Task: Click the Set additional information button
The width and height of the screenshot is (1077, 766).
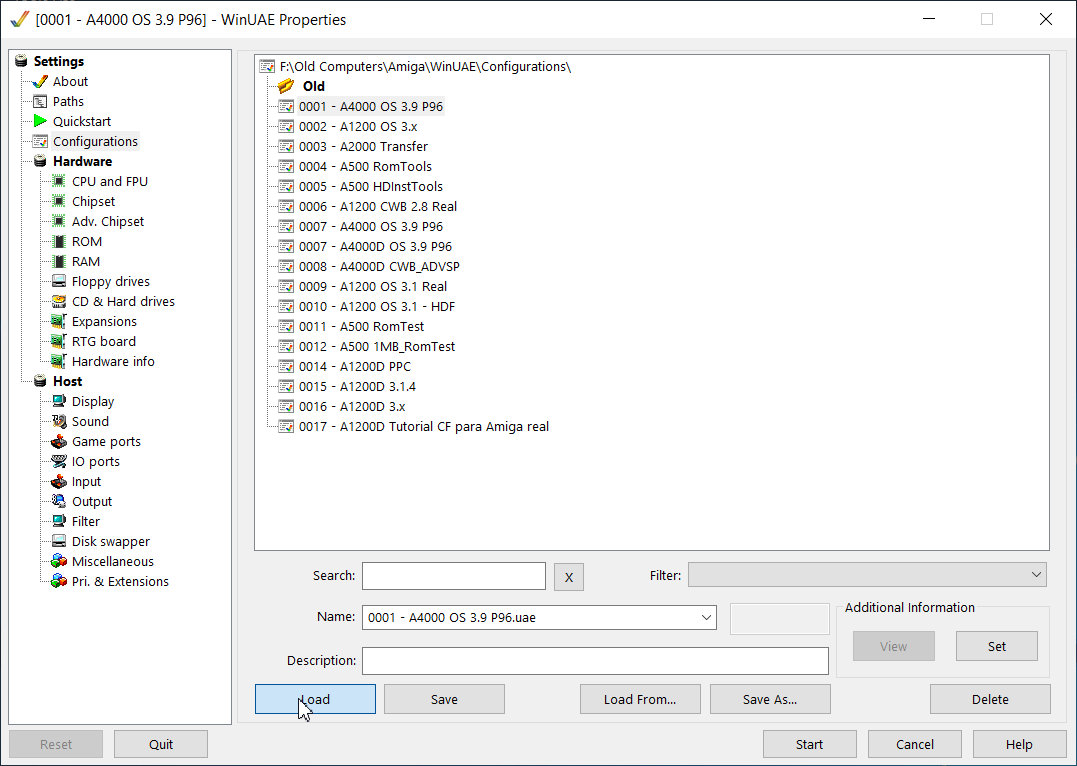Action: click(x=997, y=646)
